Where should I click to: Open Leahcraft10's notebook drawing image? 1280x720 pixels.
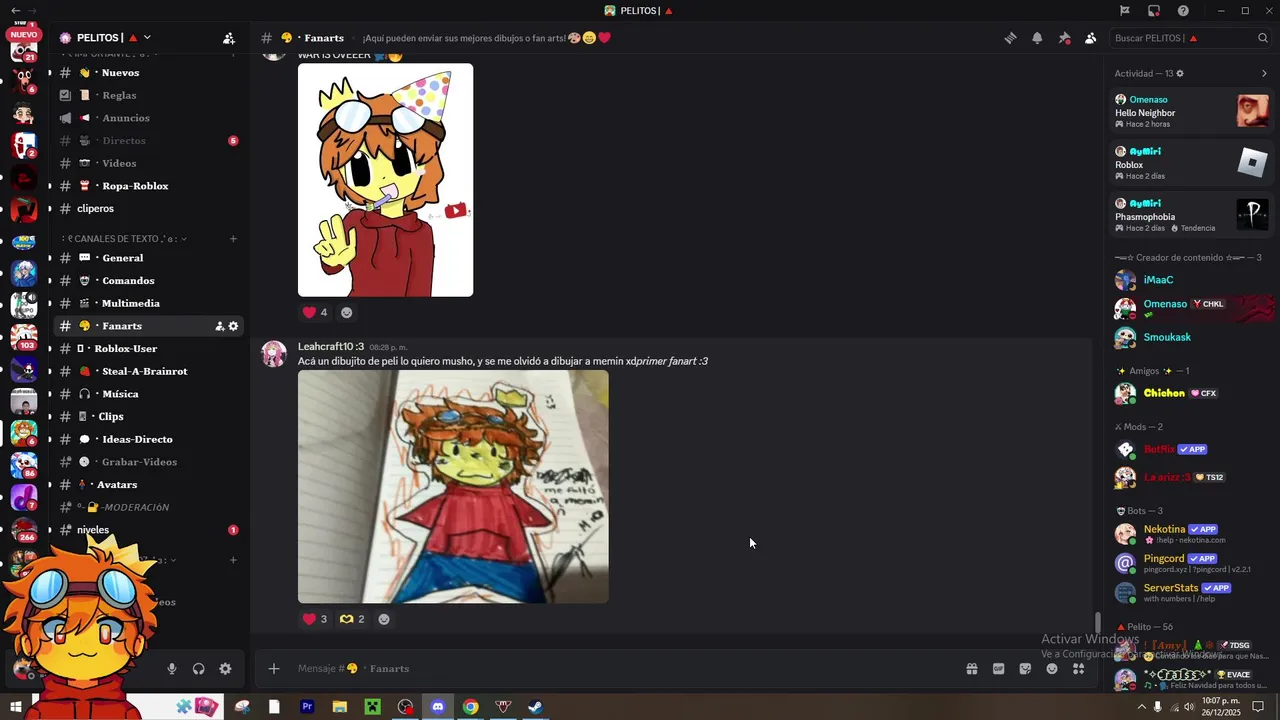453,487
